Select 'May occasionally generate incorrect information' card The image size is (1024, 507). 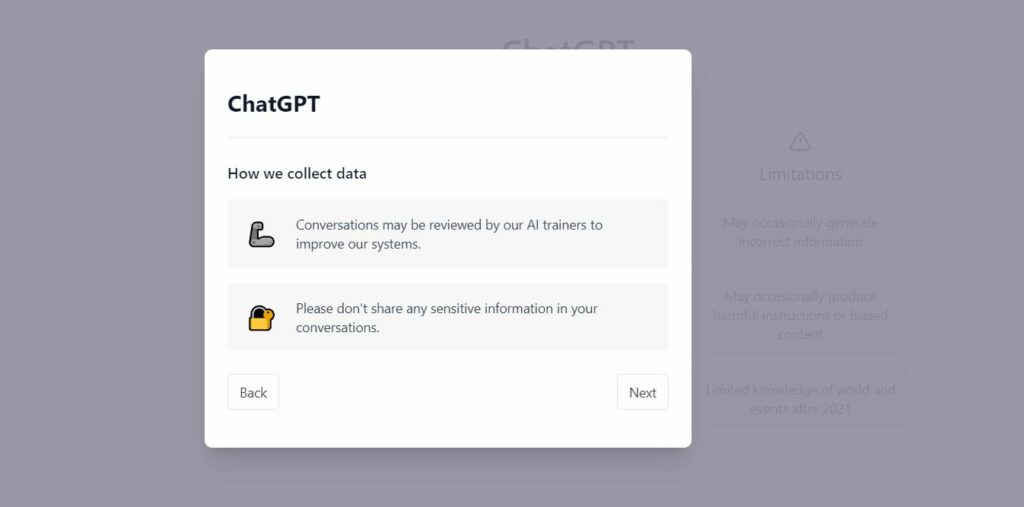pyautogui.click(x=800, y=232)
